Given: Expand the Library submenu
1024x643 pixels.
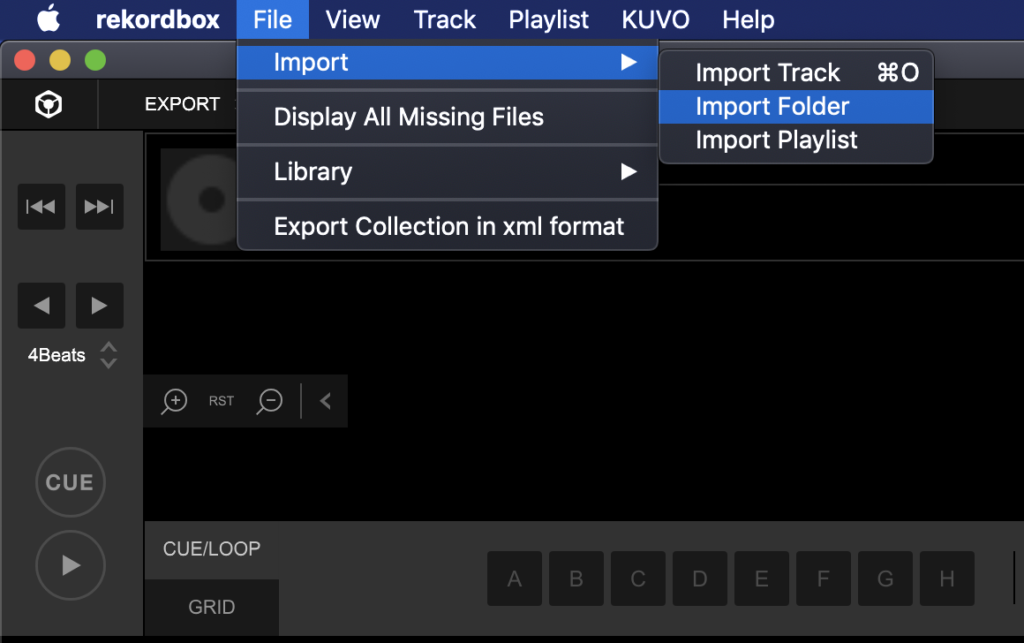Looking at the screenshot, I should pyautogui.click(x=447, y=172).
